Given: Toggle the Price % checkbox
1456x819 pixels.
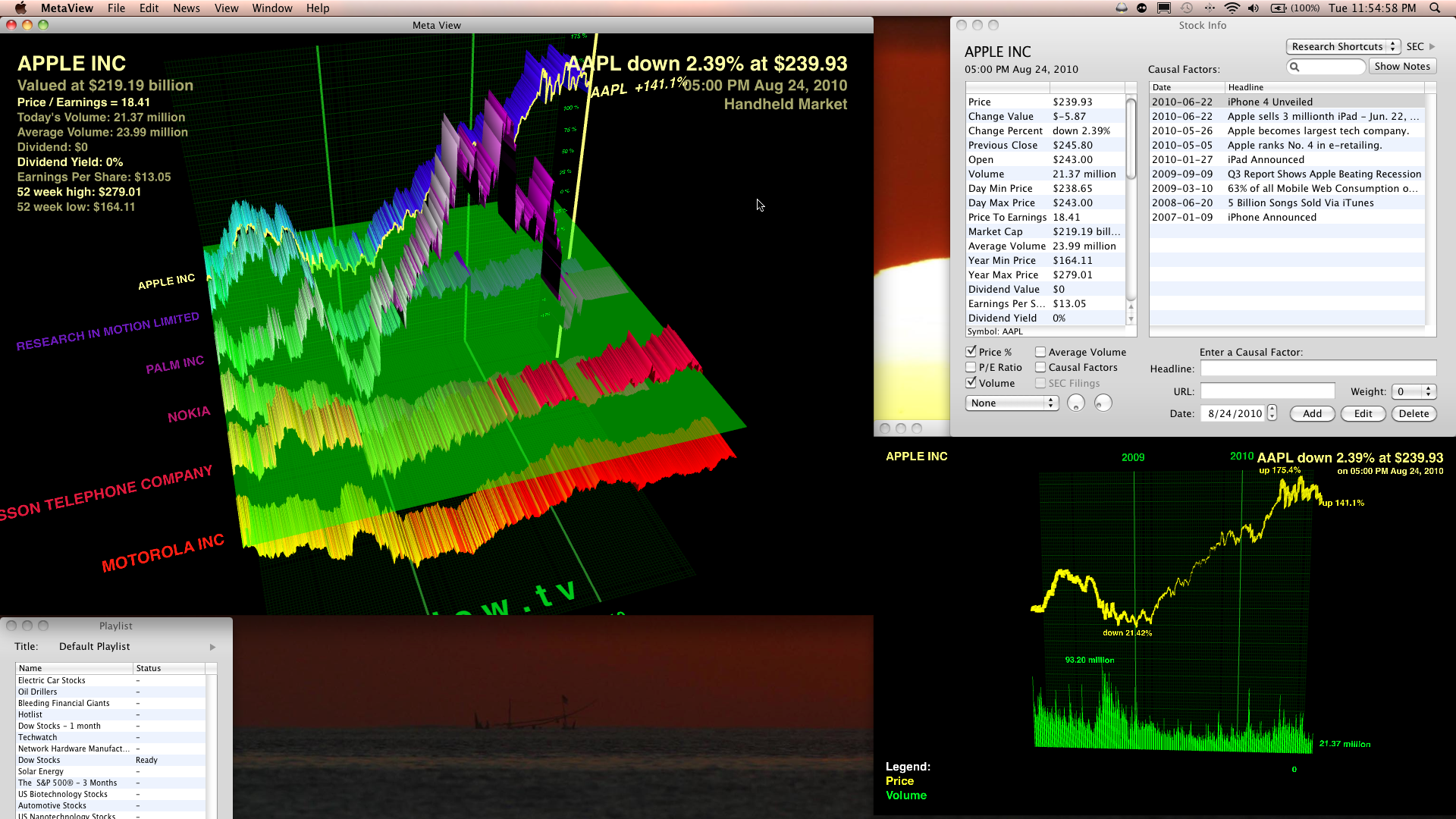Looking at the screenshot, I should pos(971,352).
